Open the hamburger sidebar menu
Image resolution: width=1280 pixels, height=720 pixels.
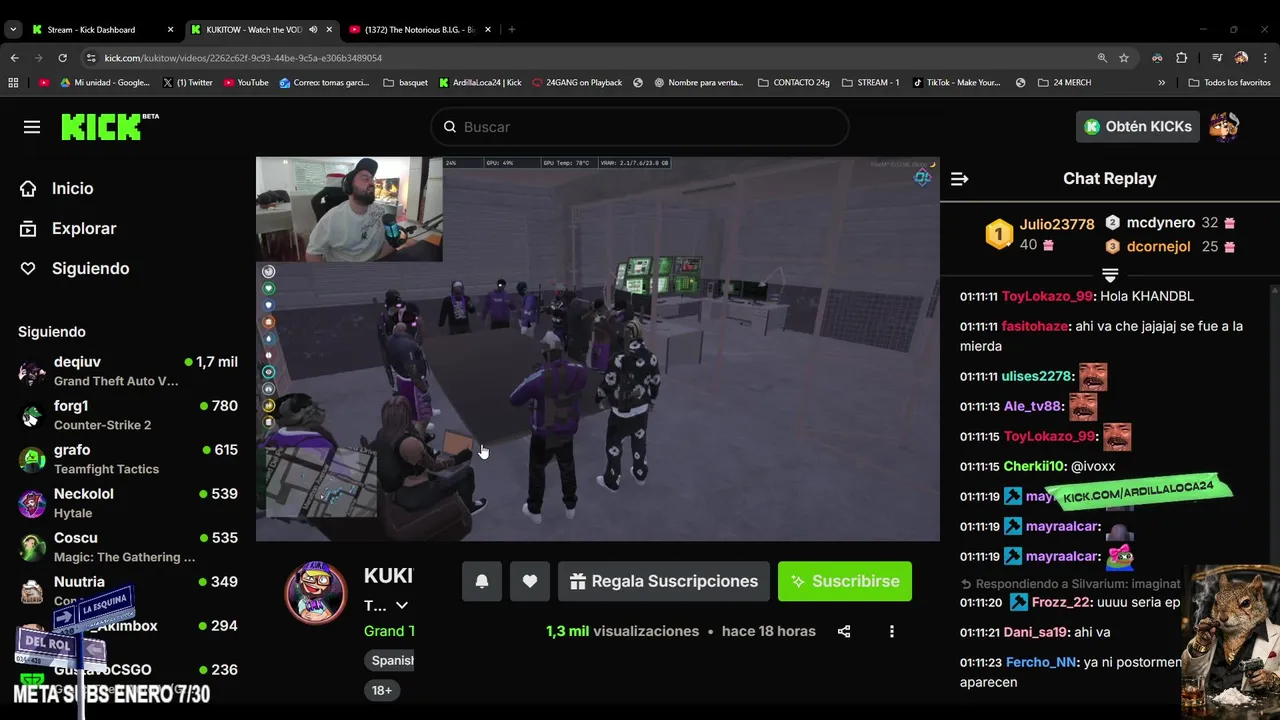pyautogui.click(x=32, y=127)
